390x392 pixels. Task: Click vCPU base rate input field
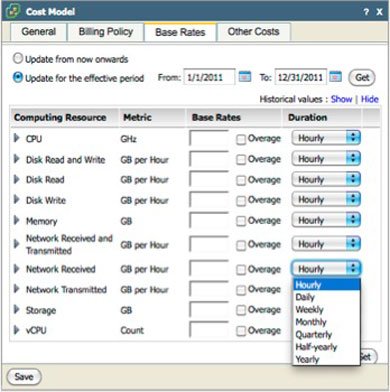pos(209,330)
